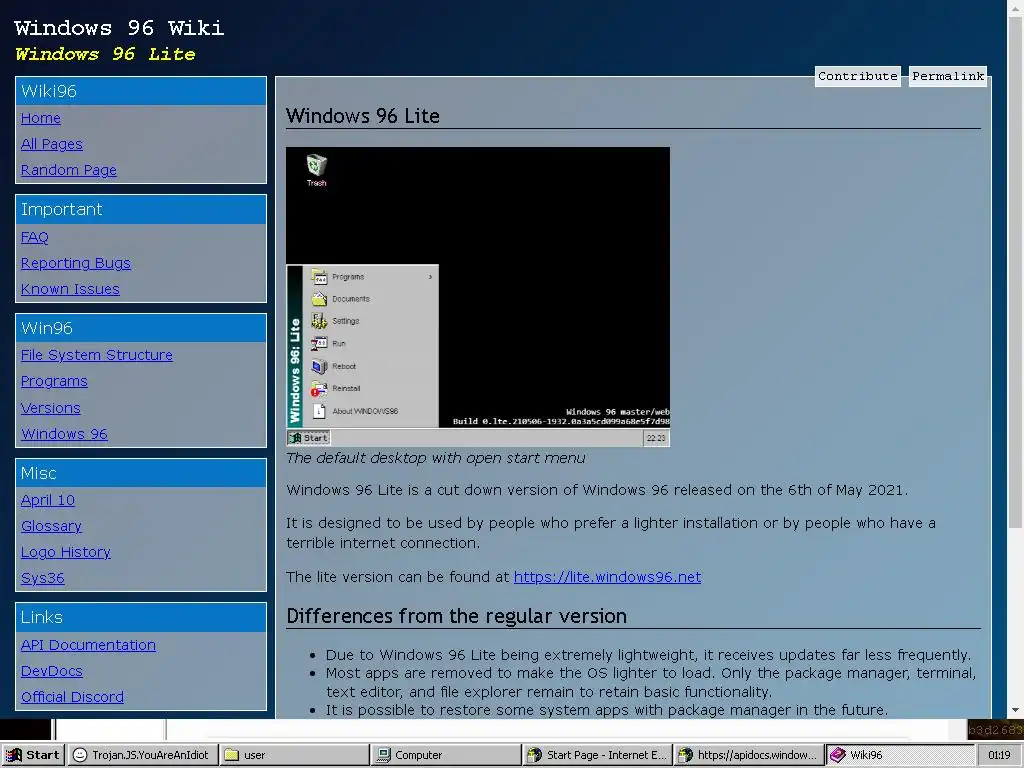Click the Reinstall icon in screenshot menu
The image size is (1024, 768).
point(319,389)
